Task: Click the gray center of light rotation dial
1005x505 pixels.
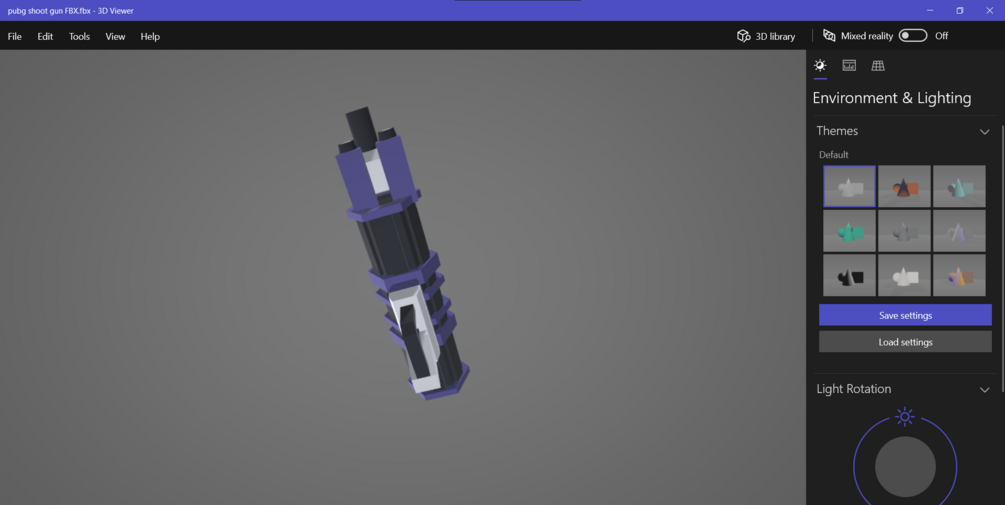Action: pos(905,467)
